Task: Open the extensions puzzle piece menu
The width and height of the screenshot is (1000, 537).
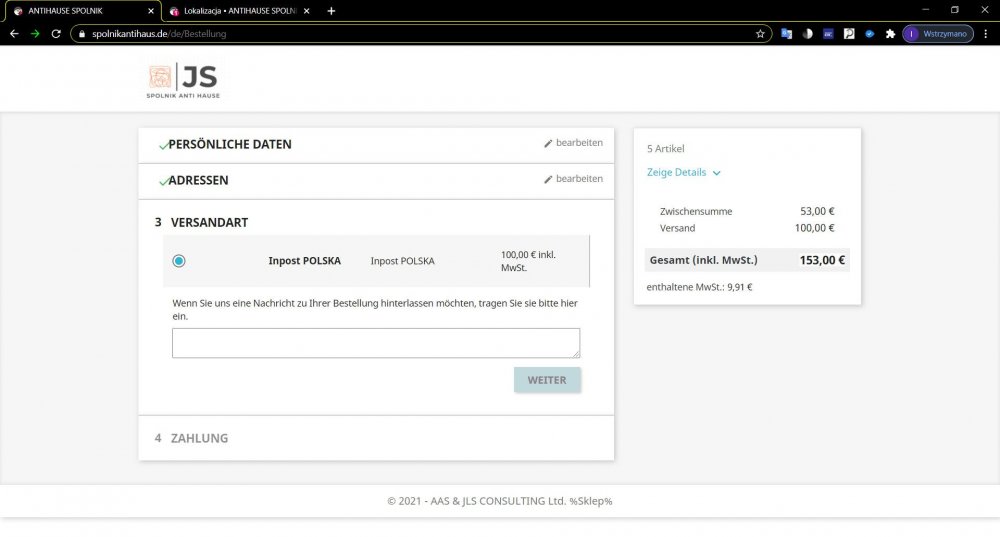Action: click(890, 34)
